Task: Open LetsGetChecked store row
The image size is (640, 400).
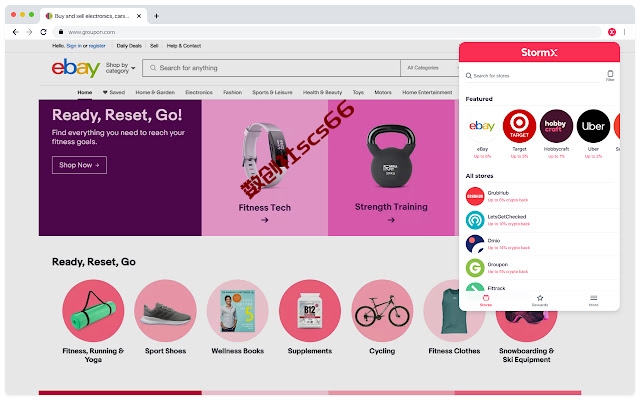Action: (x=540, y=220)
